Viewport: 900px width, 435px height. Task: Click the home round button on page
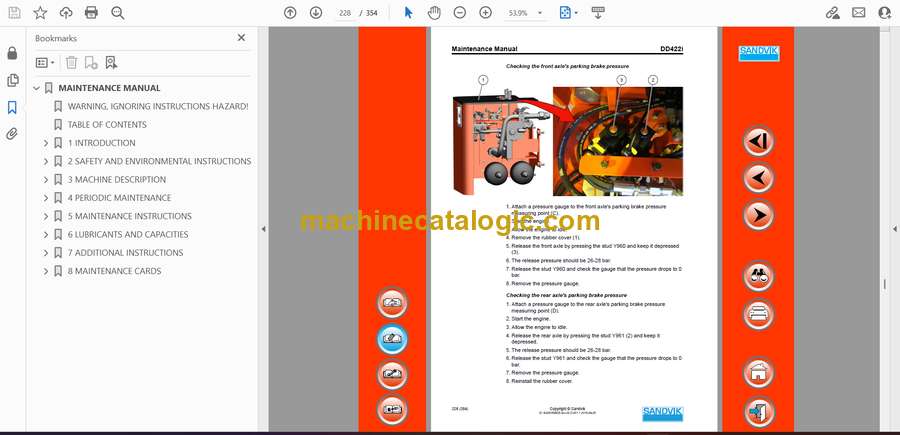[x=758, y=372]
